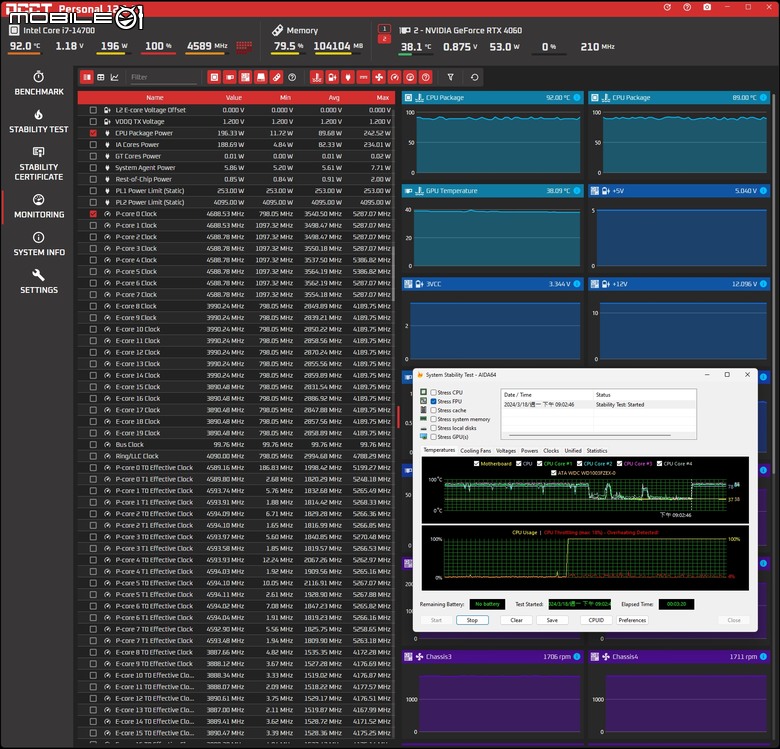Click the Clear button in AIDA64
The width and height of the screenshot is (780, 749).
point(516,620)
